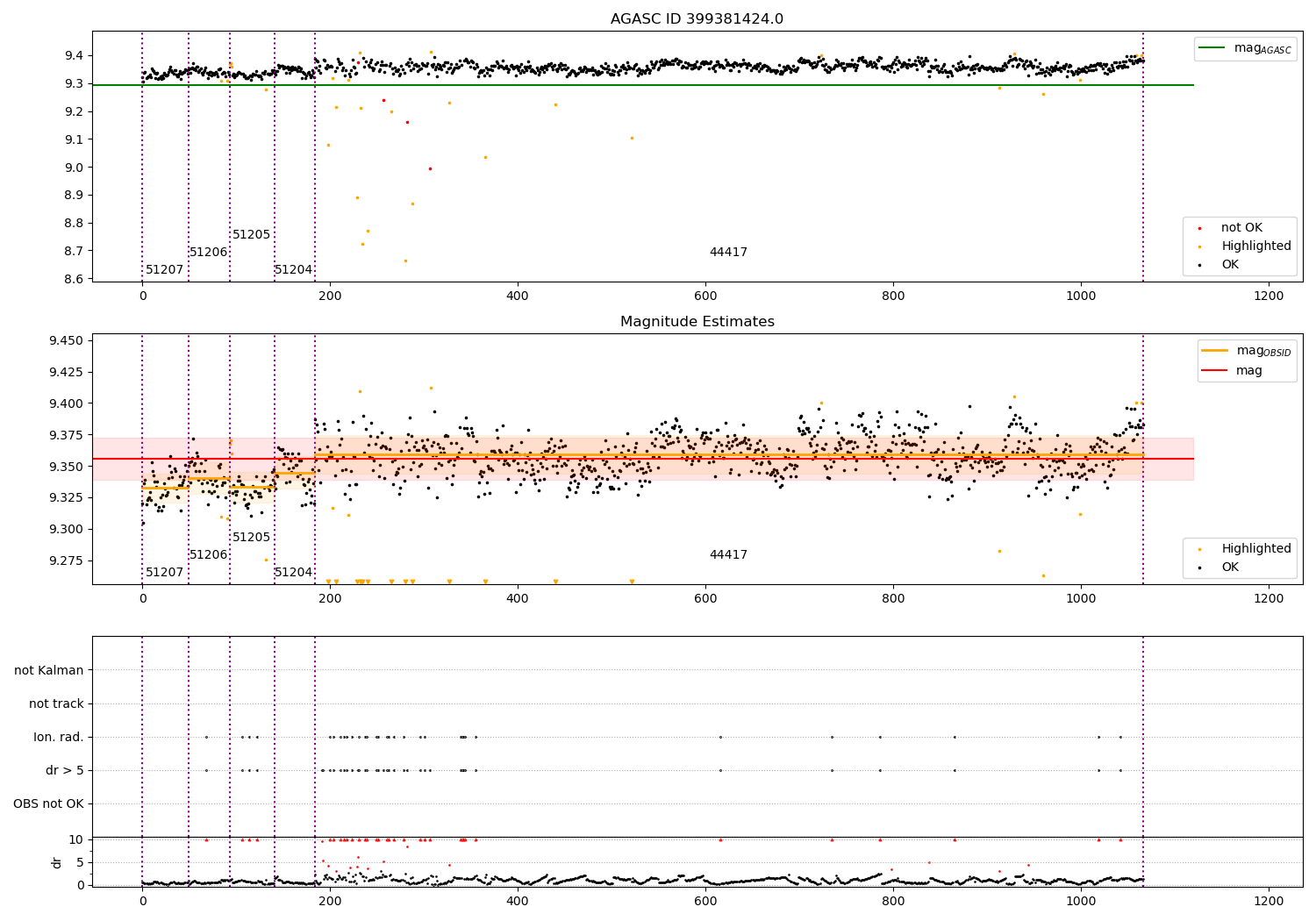Click the title "AGASC ID 399381424.0"
This screenshot has height=921, width=1316.
(x=697, y=19)
